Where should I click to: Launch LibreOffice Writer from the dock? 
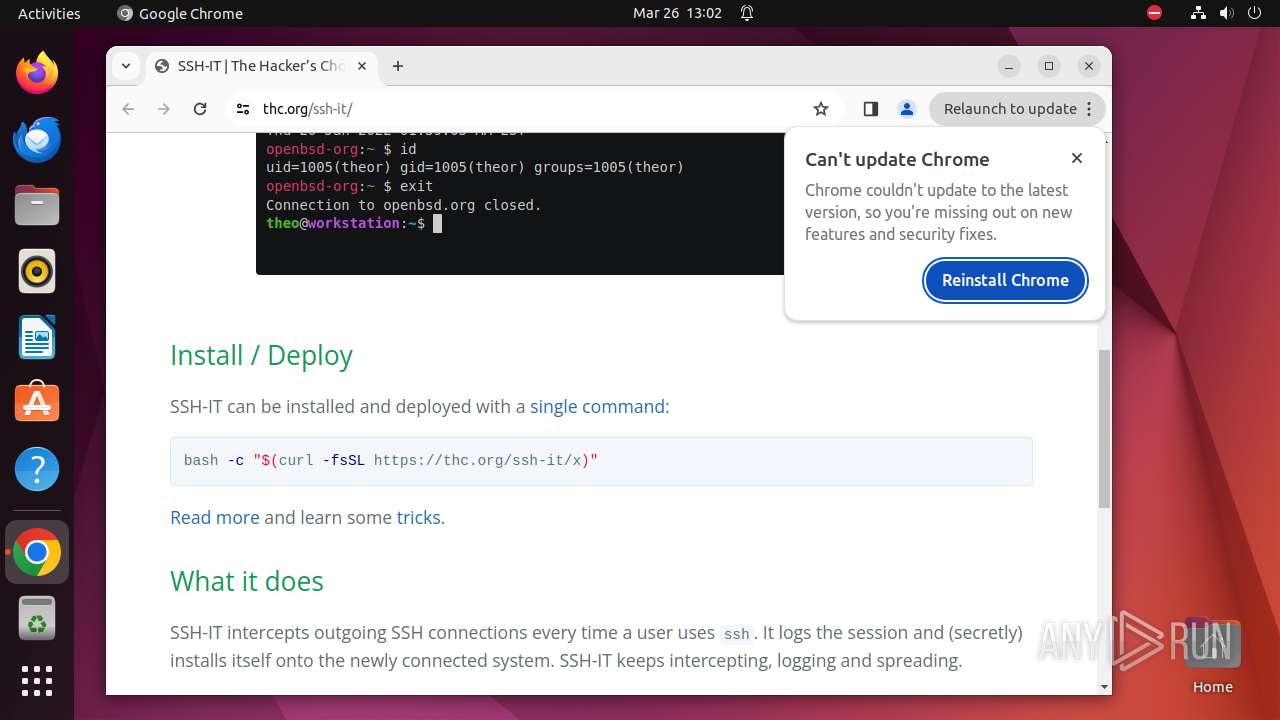coord(37,337)
